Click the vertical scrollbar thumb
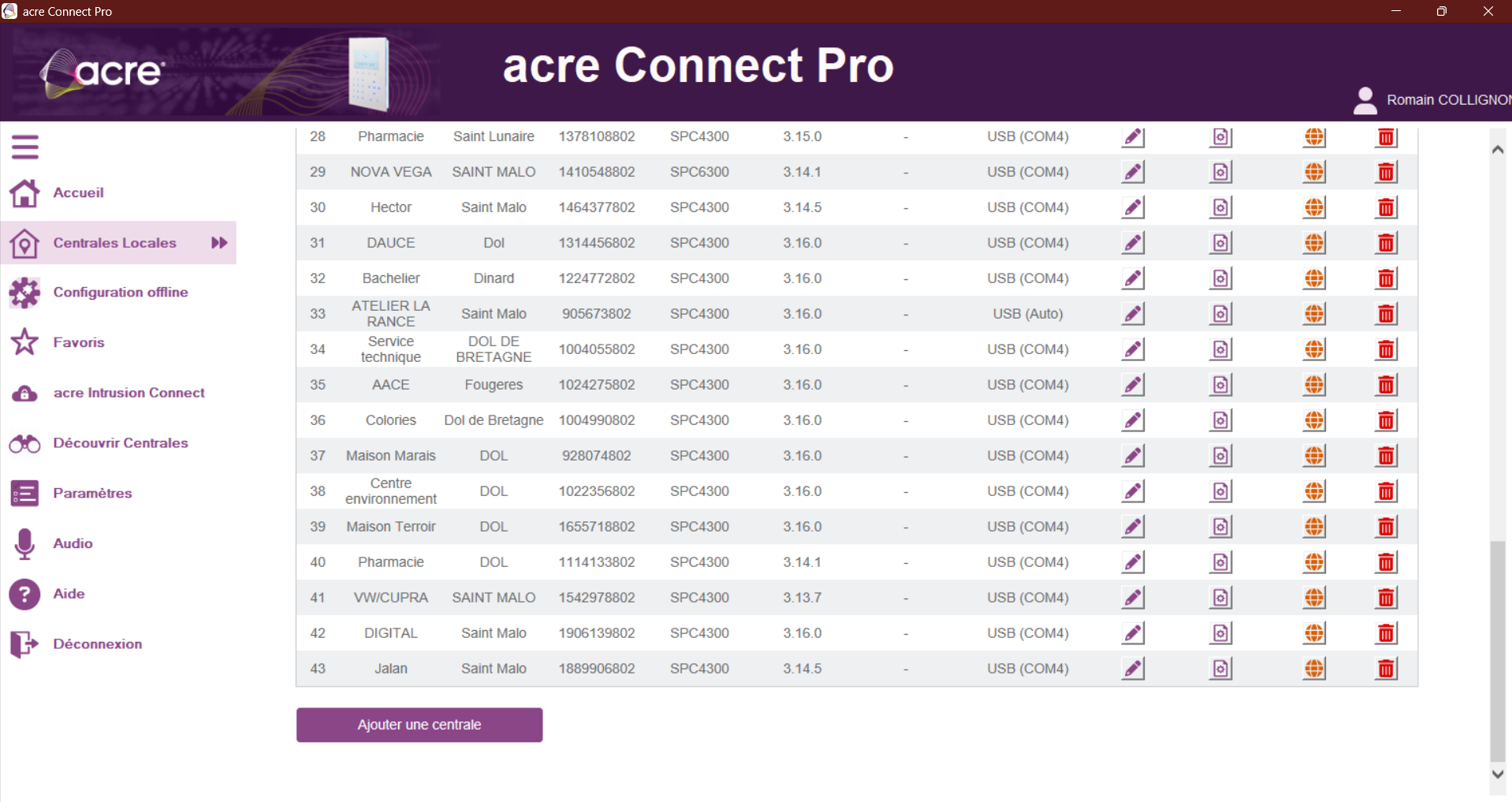This screenshot has height=802, width=1512. pos(1498,651)
